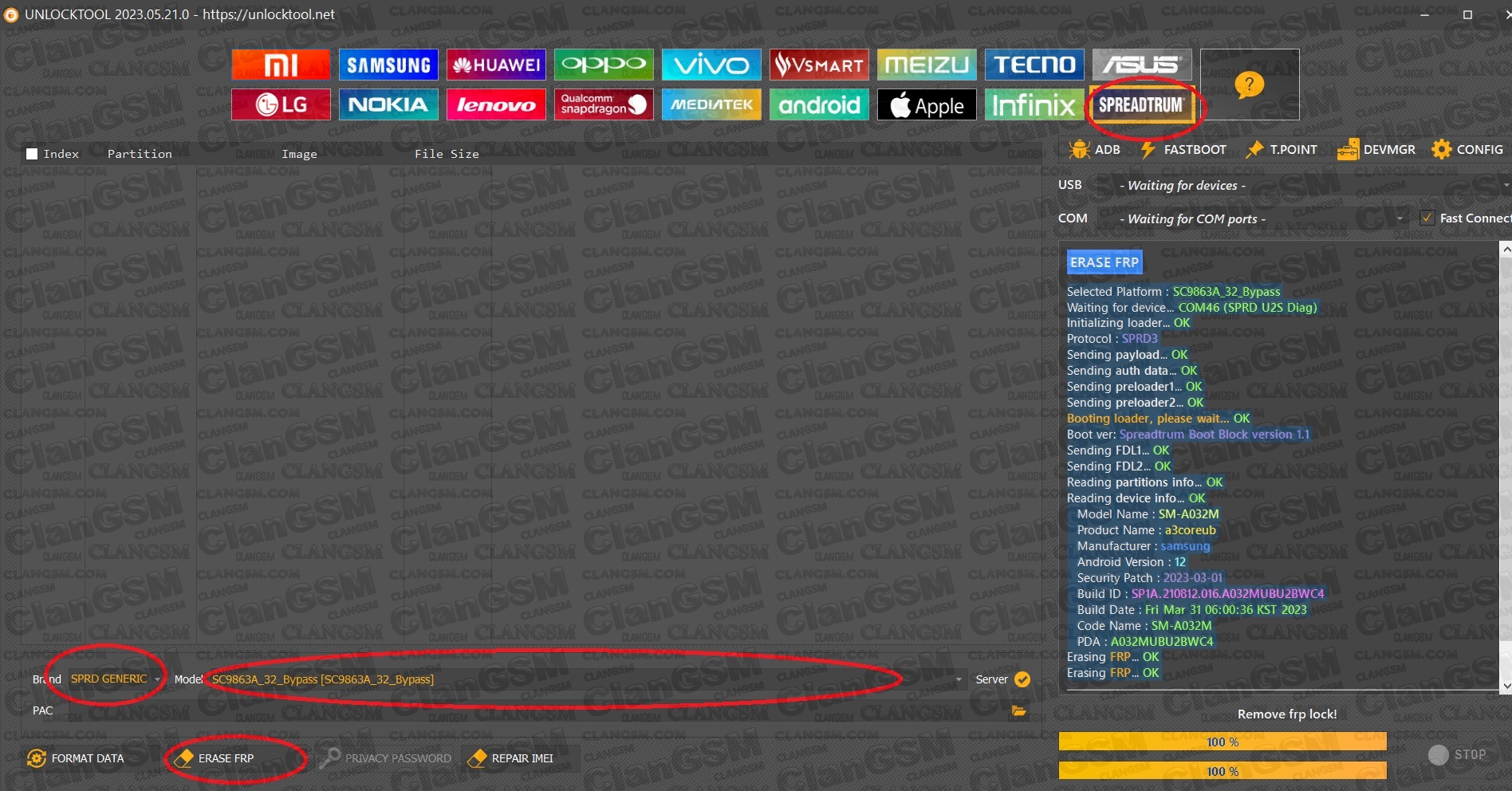Browse for PAC file with folder icon
The width and height of the screenshot is (1512, 791).
tap(1018, 710)
